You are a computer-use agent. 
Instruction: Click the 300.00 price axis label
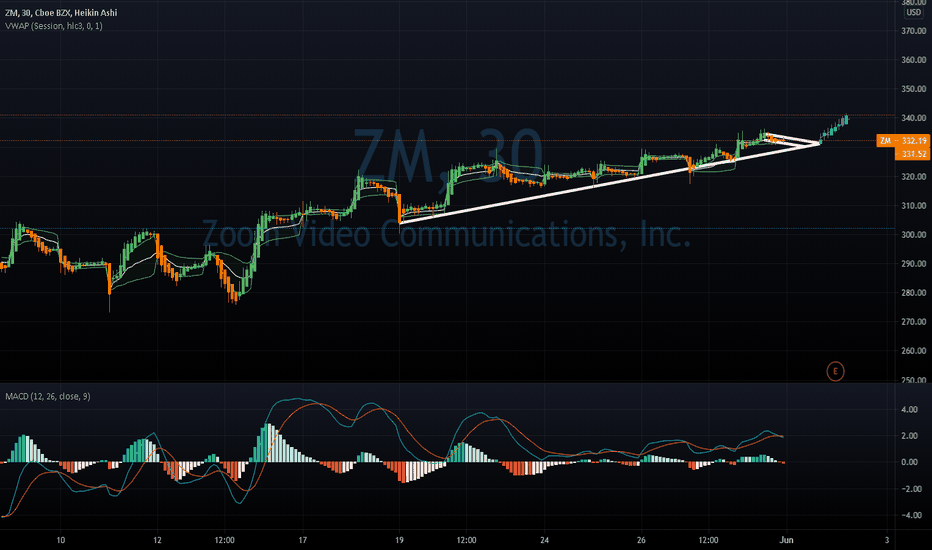[914, 235]
